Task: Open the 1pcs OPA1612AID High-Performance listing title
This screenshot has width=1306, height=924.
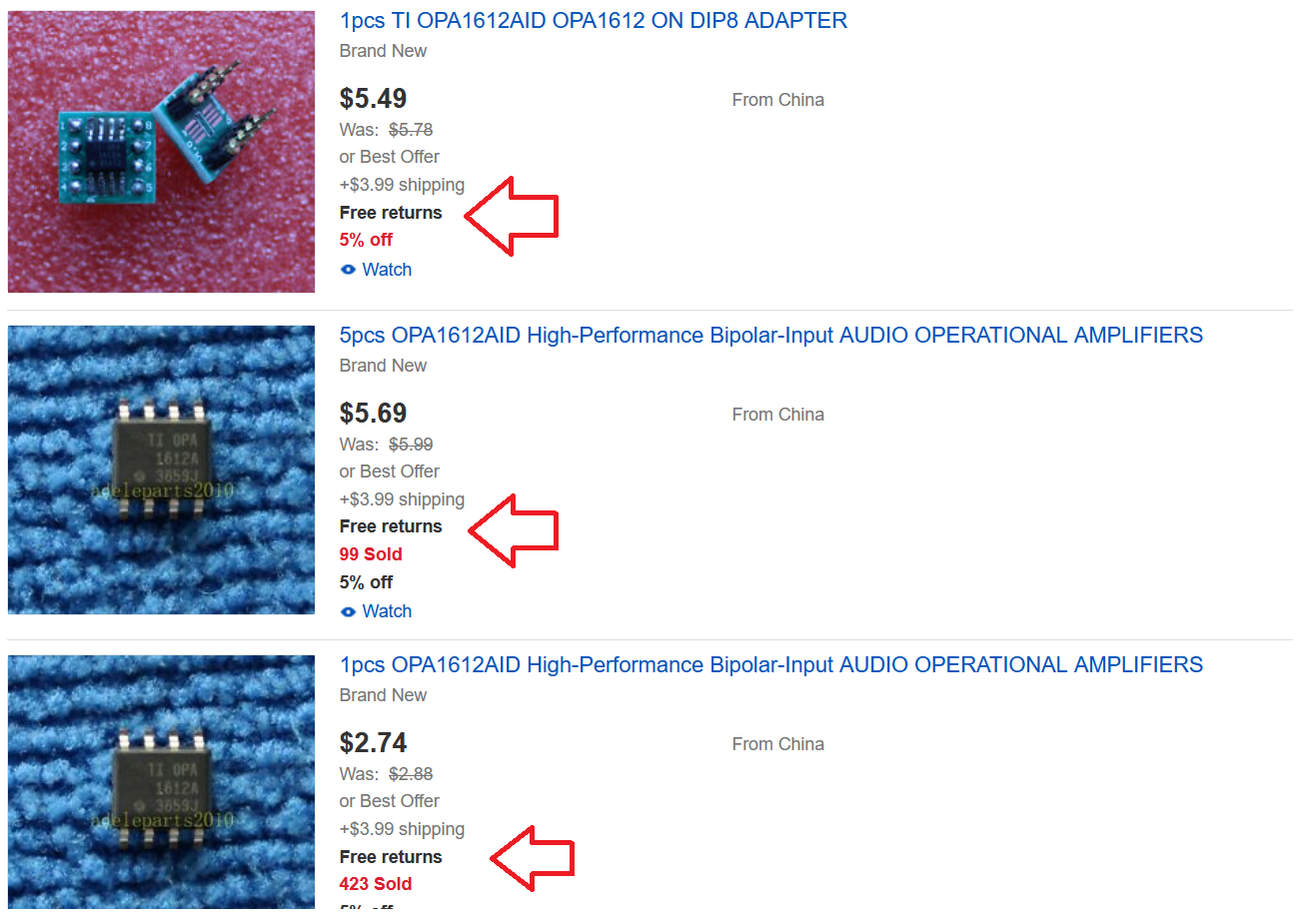Action: coord(771,665)
